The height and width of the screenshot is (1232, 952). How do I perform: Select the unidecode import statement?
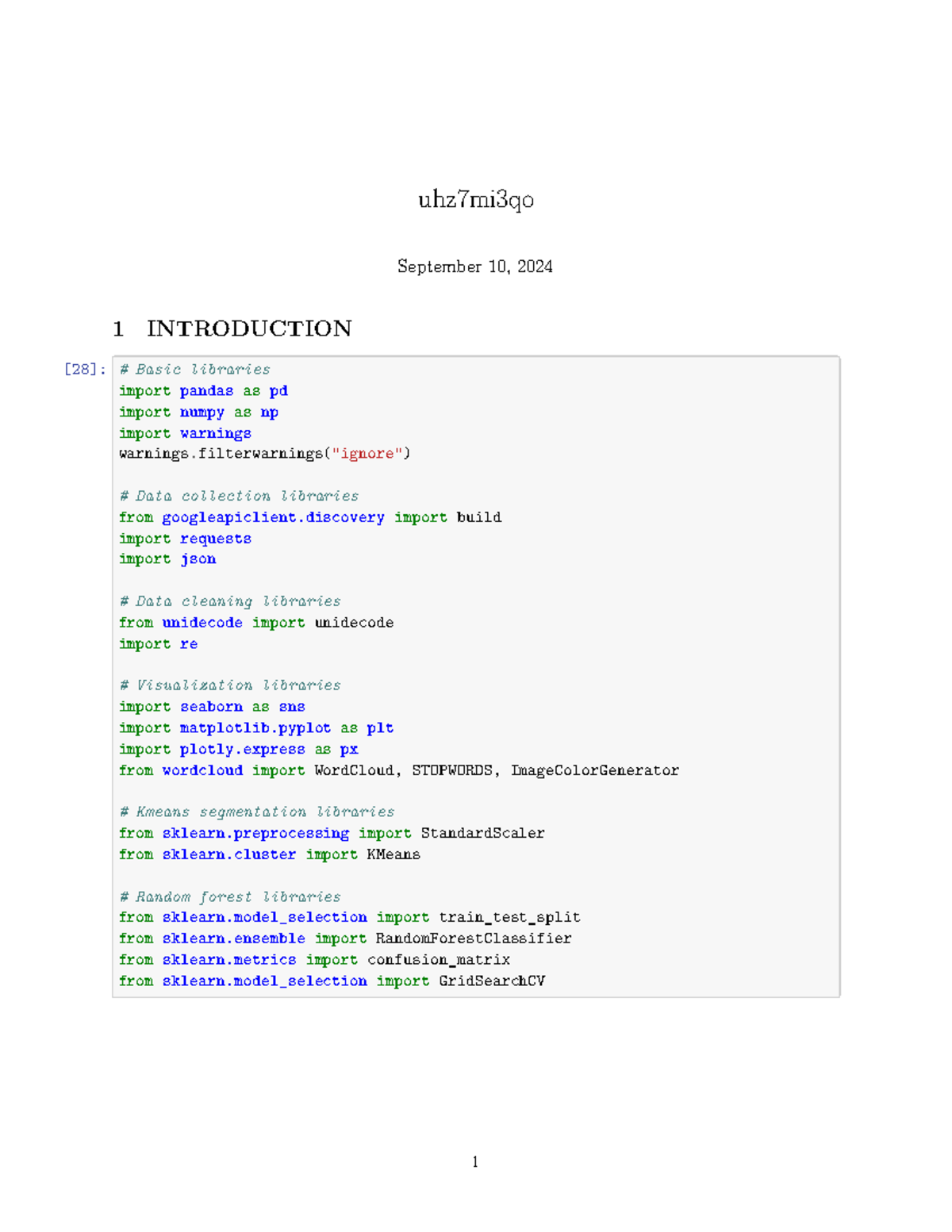pyautogui.click(x=256, y=623)
